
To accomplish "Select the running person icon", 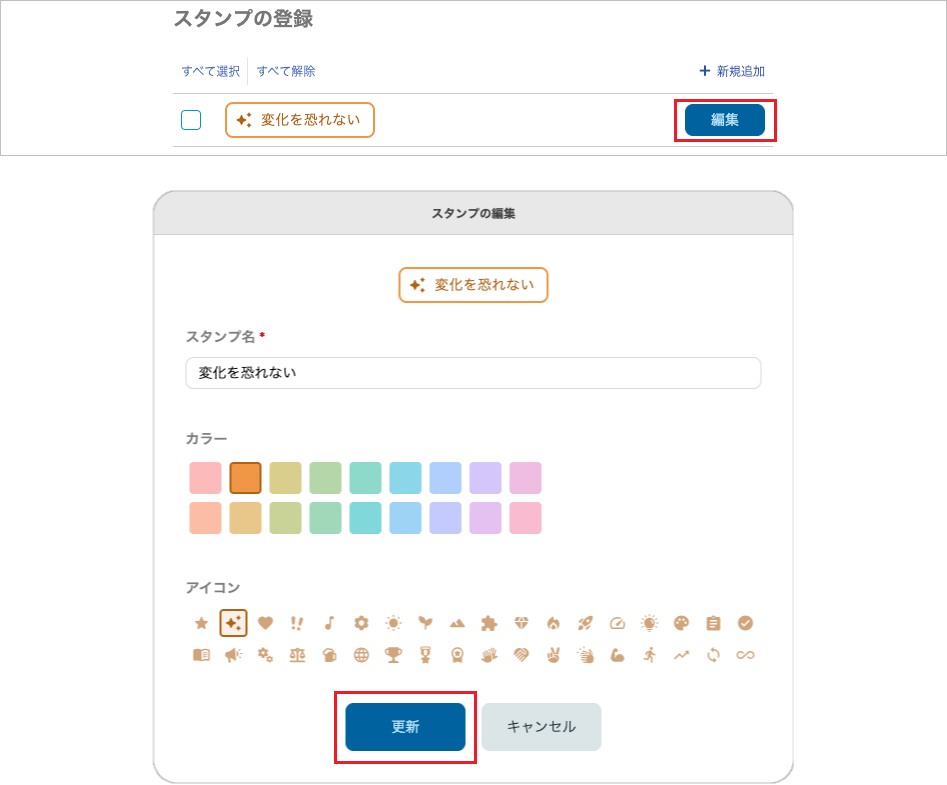I will [x=649, y=655].
